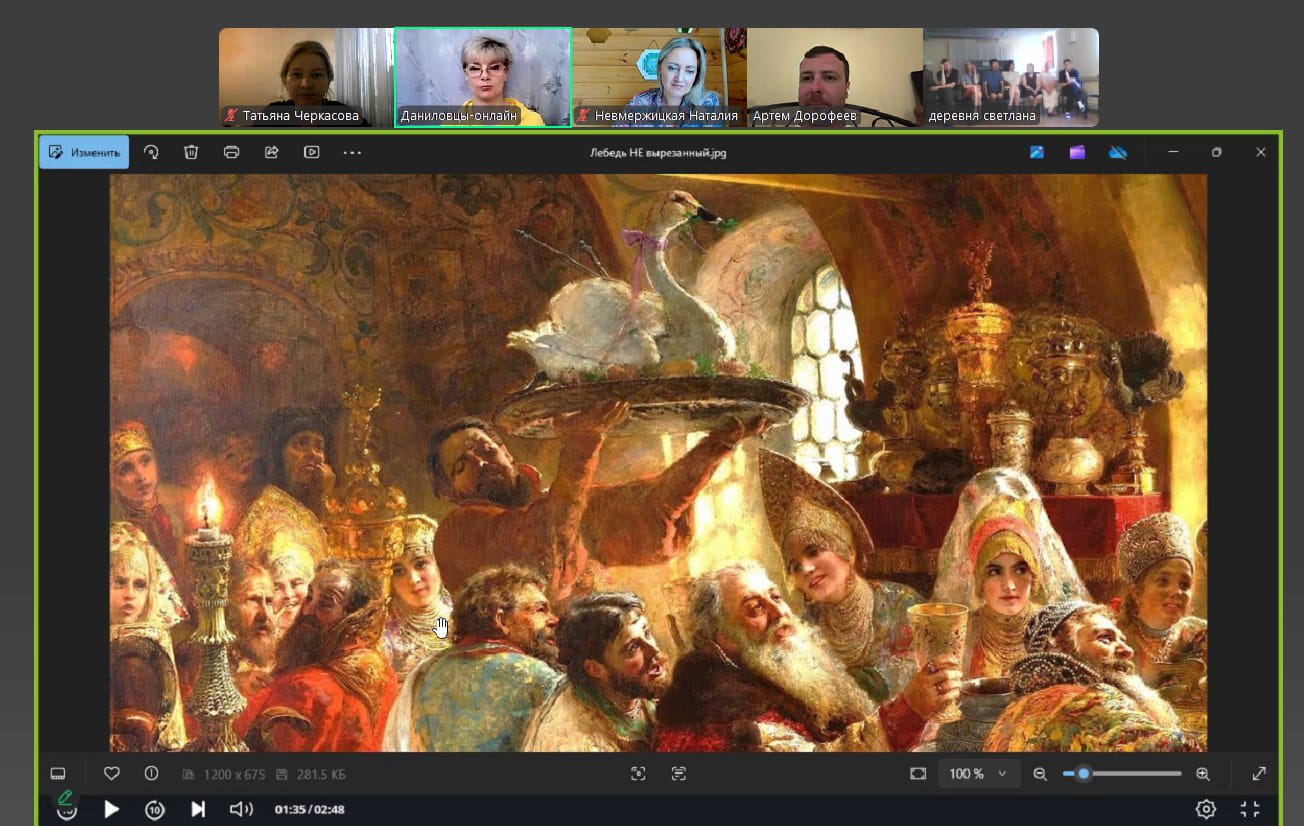Image resolution: width=1304 pixels, height=826 pixels.
Task: Show file info via the info icon
Action: pos(151,773)
